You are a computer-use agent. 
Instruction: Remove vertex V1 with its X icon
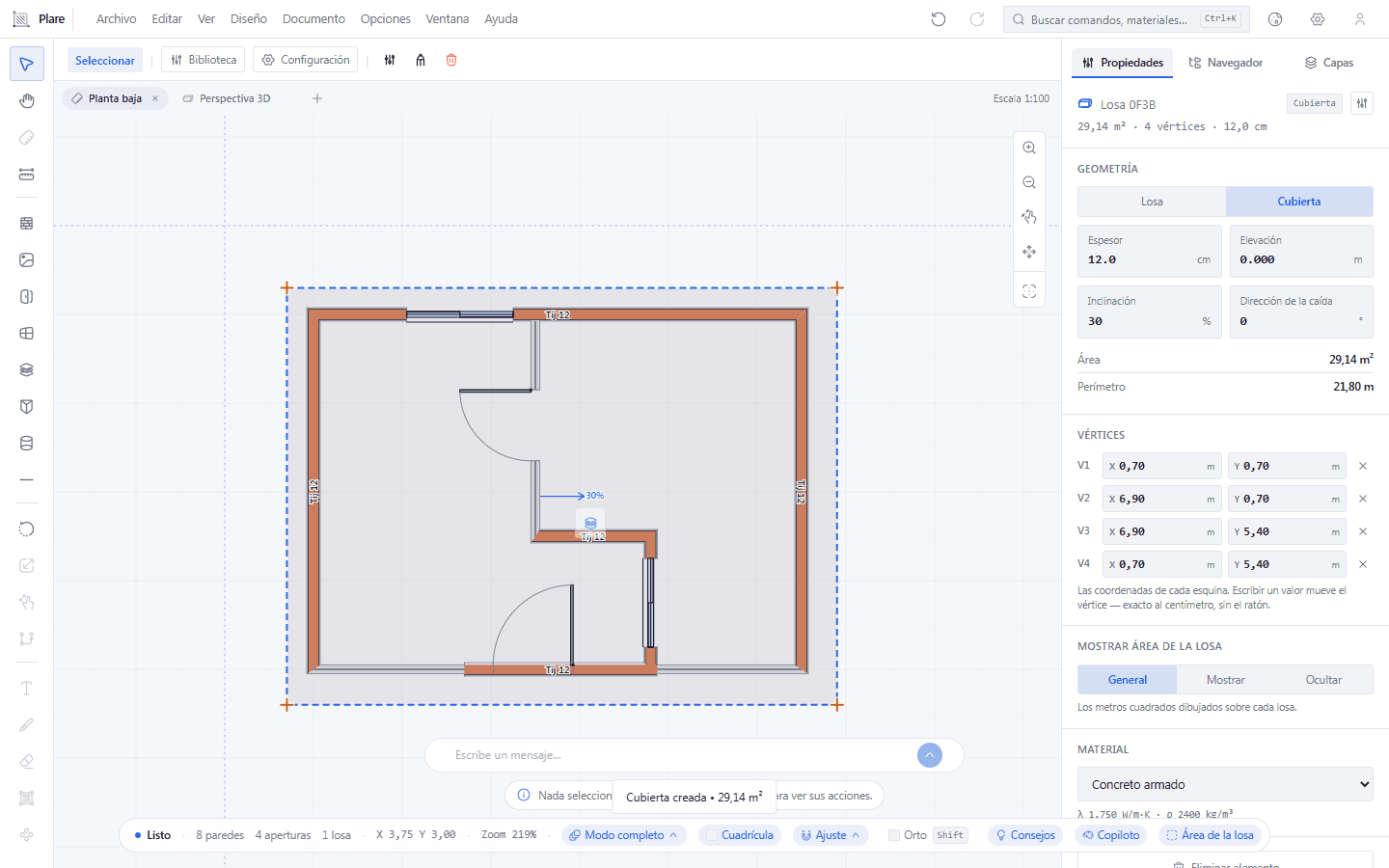click(1363, 466)
